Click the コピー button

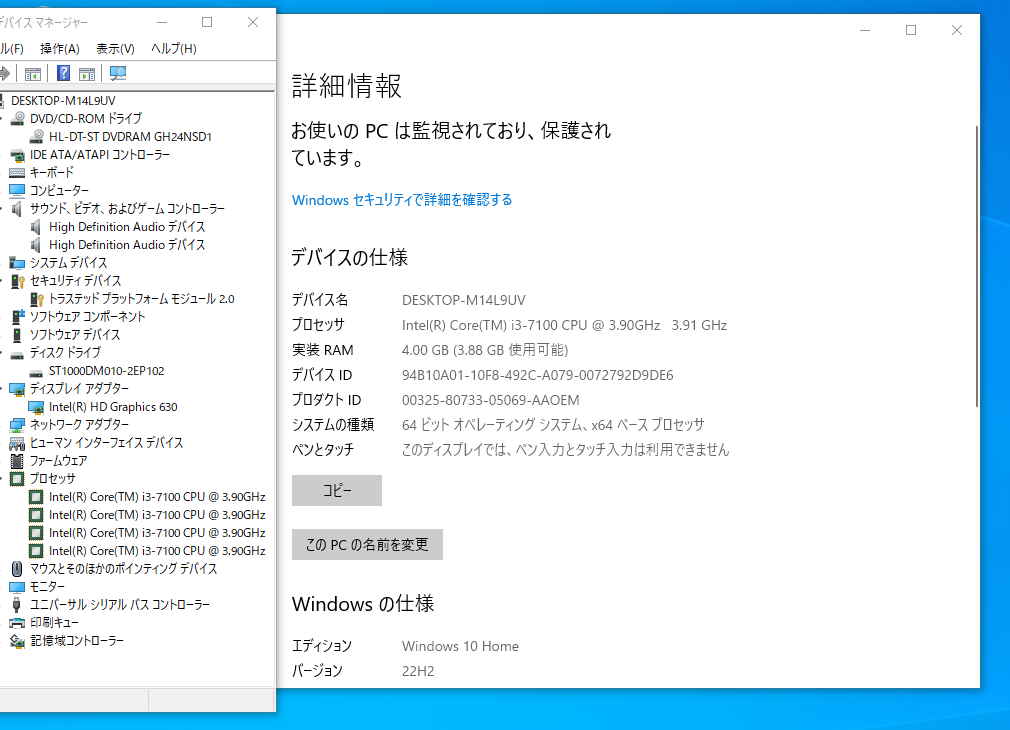pos(336,490)
